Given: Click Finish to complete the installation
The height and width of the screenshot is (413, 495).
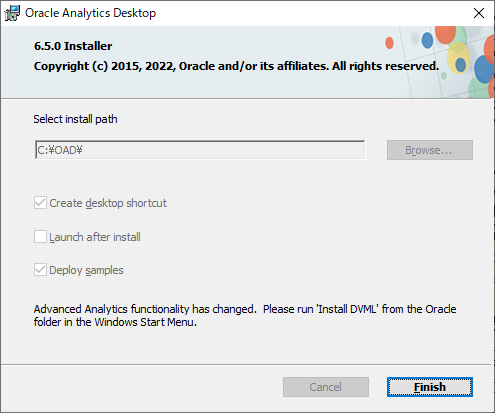Looking at the screenshot, I should 430,387.
